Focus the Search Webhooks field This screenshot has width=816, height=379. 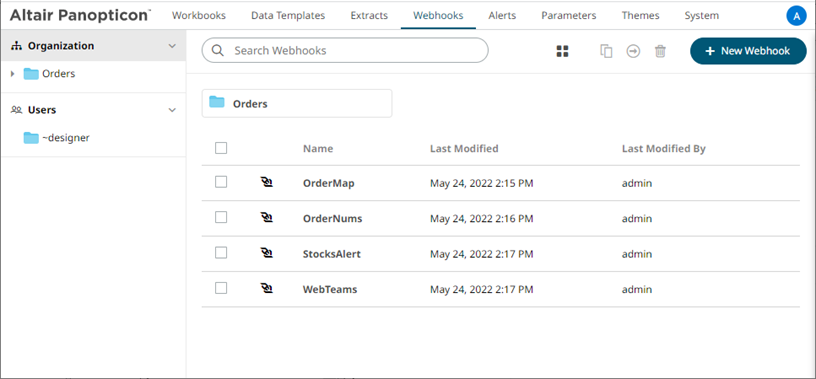coord(345,50)
